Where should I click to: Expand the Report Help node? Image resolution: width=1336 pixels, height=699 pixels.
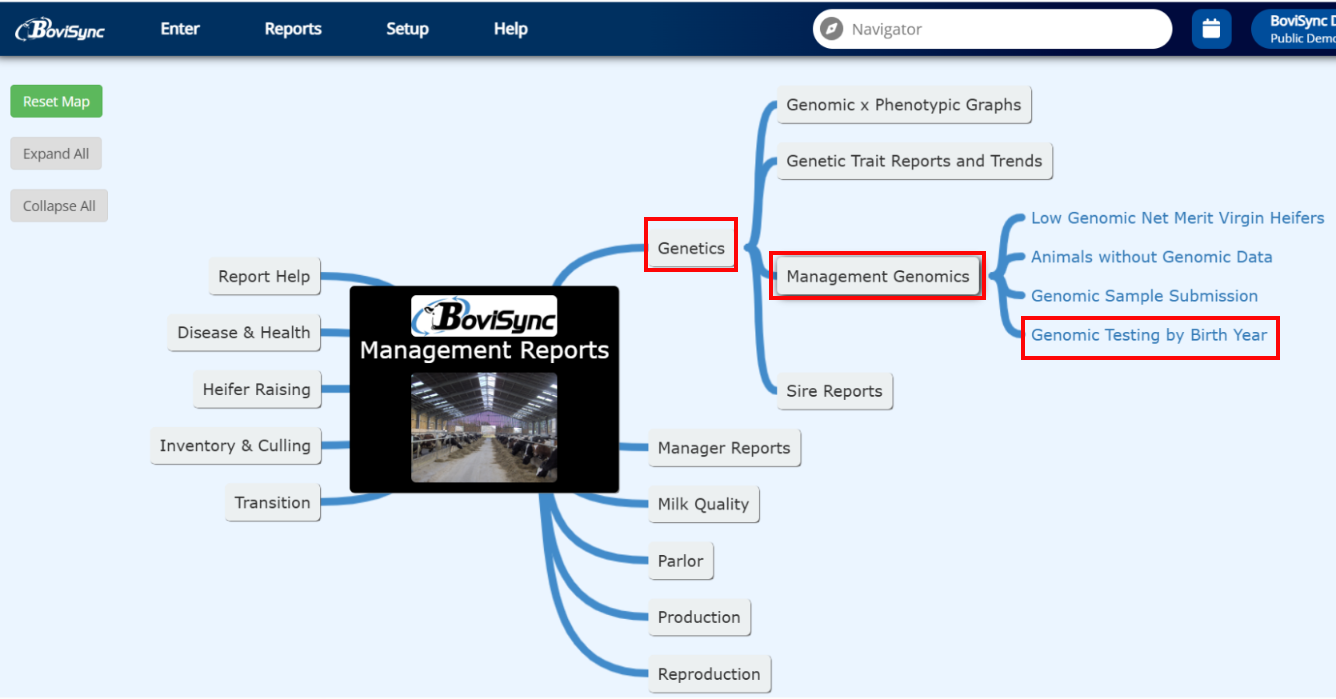(x=264, y=277)
